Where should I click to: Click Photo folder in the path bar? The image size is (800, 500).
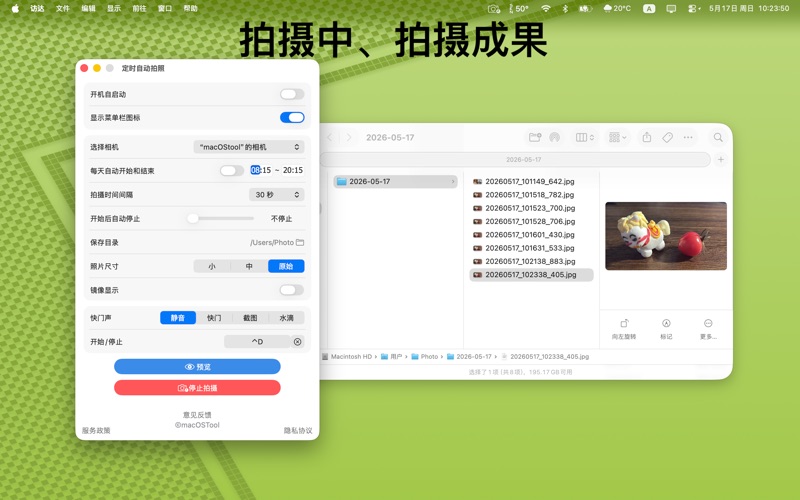tap(425, 357)
